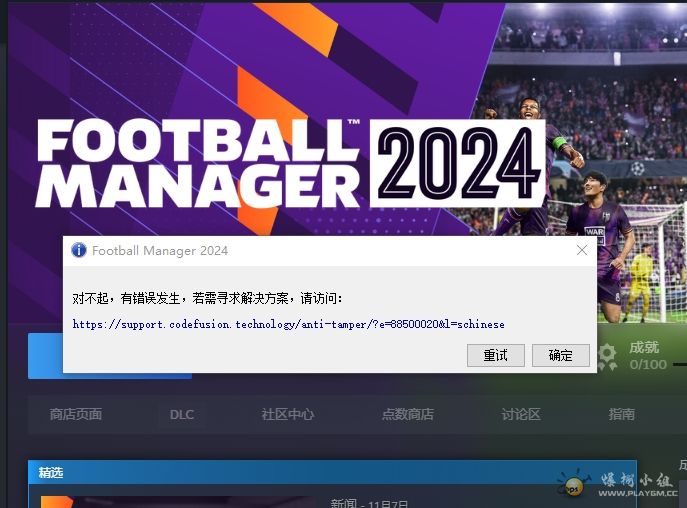This screenshot has width=687, height=508.
Task: Click the Football Manager 2024 logo banner
Action: point(290,163)
